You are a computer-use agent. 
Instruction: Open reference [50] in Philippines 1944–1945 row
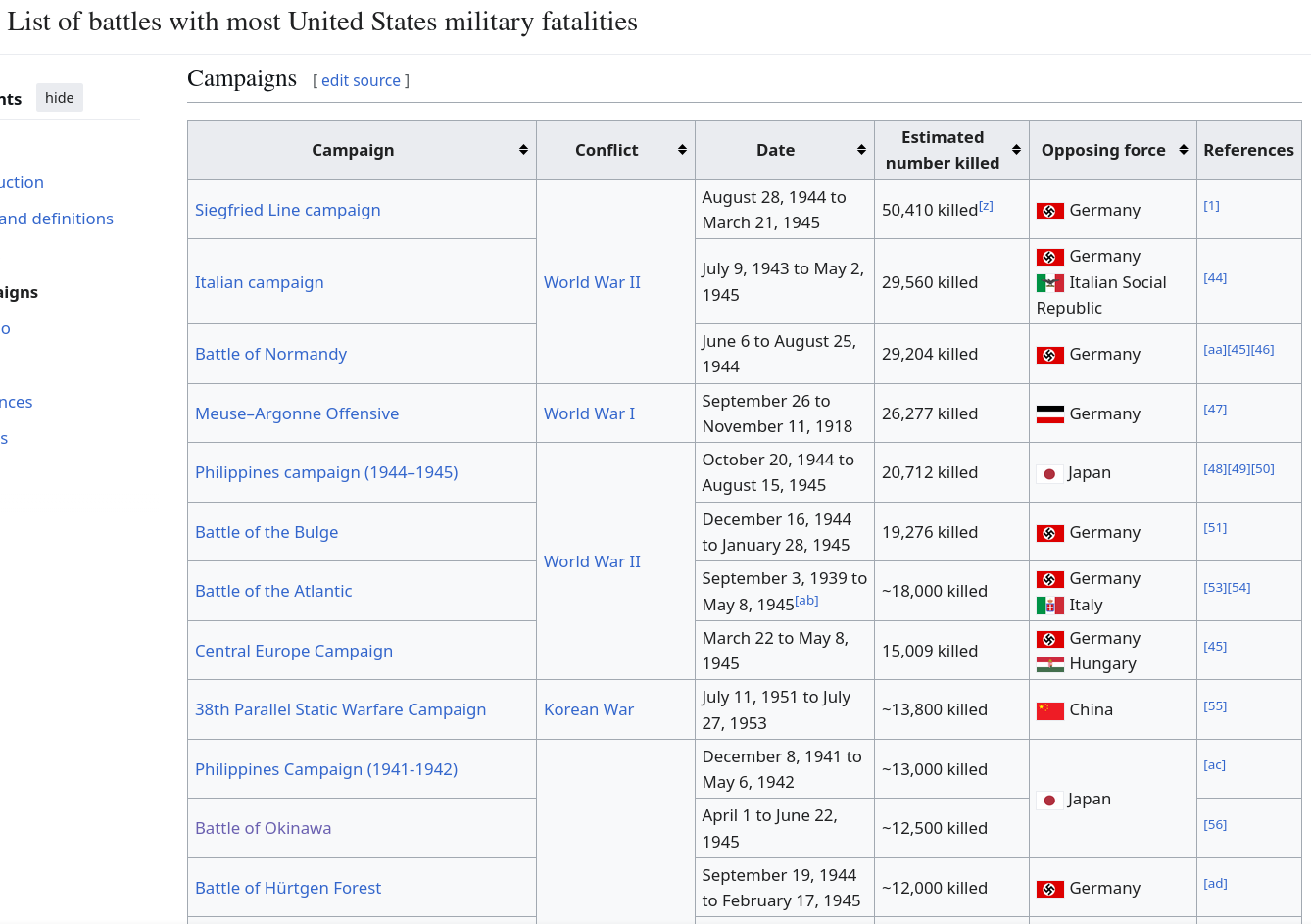click(1263, 469)
